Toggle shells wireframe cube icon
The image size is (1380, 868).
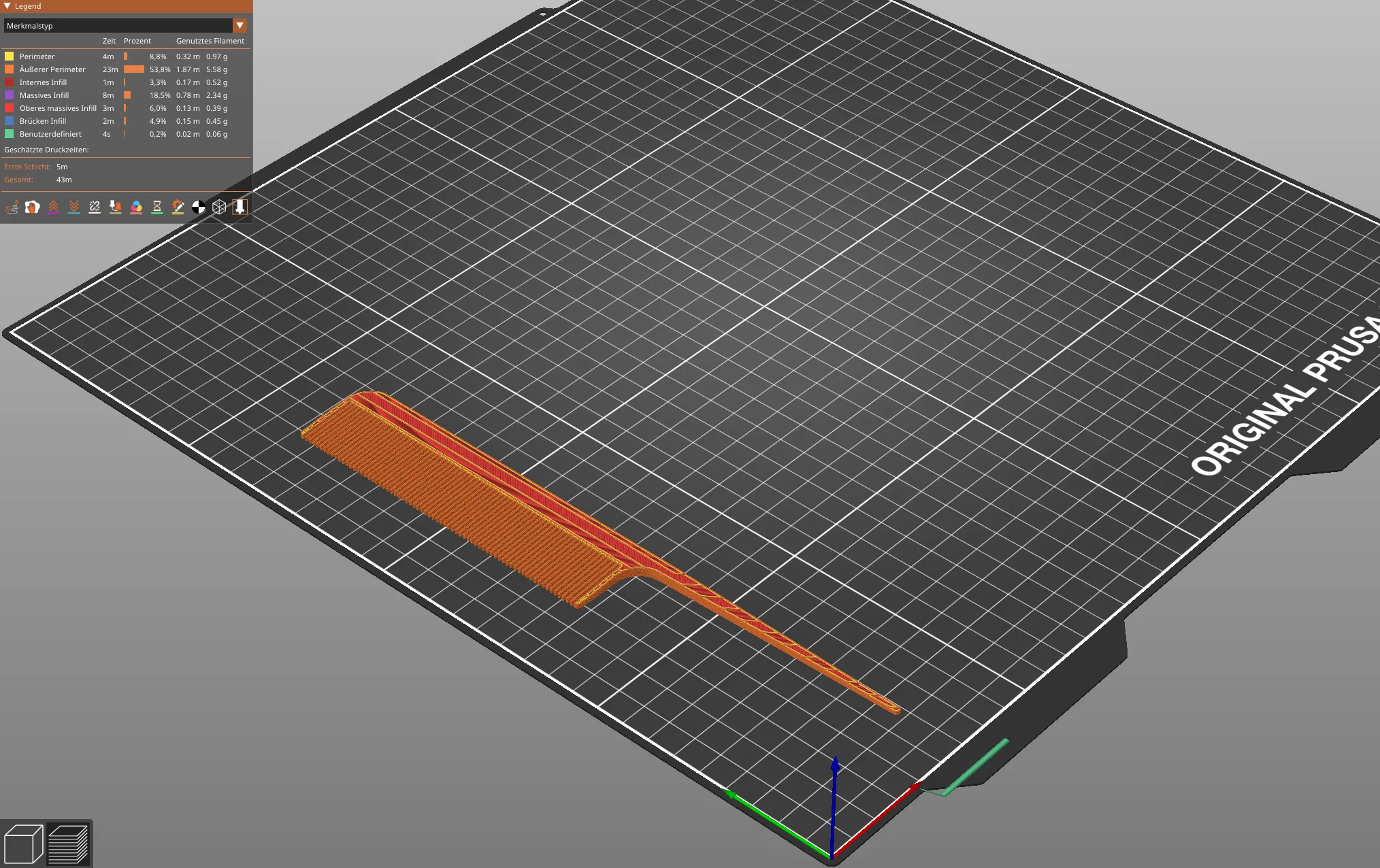[x=219, y=207]
